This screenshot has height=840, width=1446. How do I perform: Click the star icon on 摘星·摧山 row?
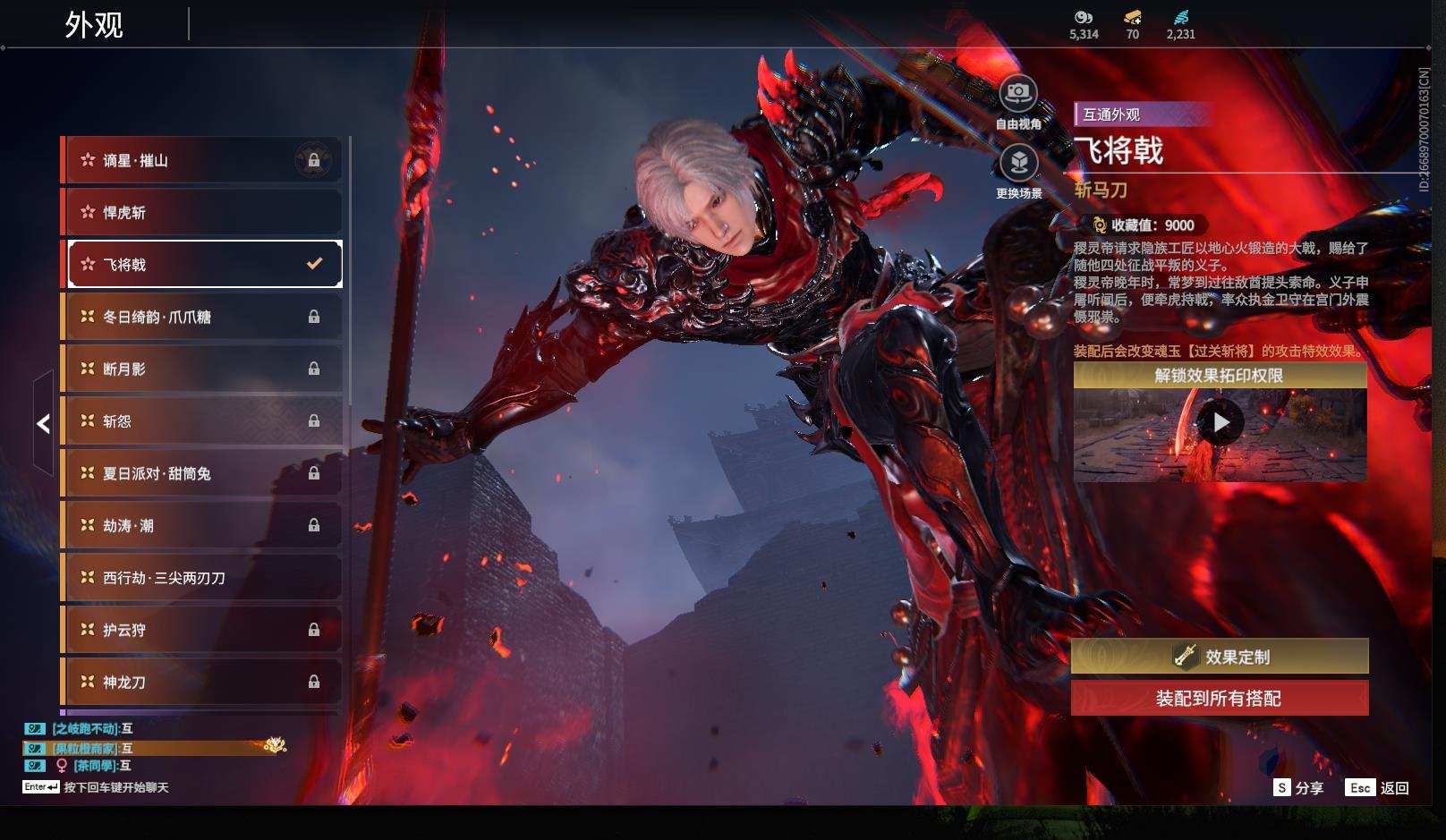88,160
